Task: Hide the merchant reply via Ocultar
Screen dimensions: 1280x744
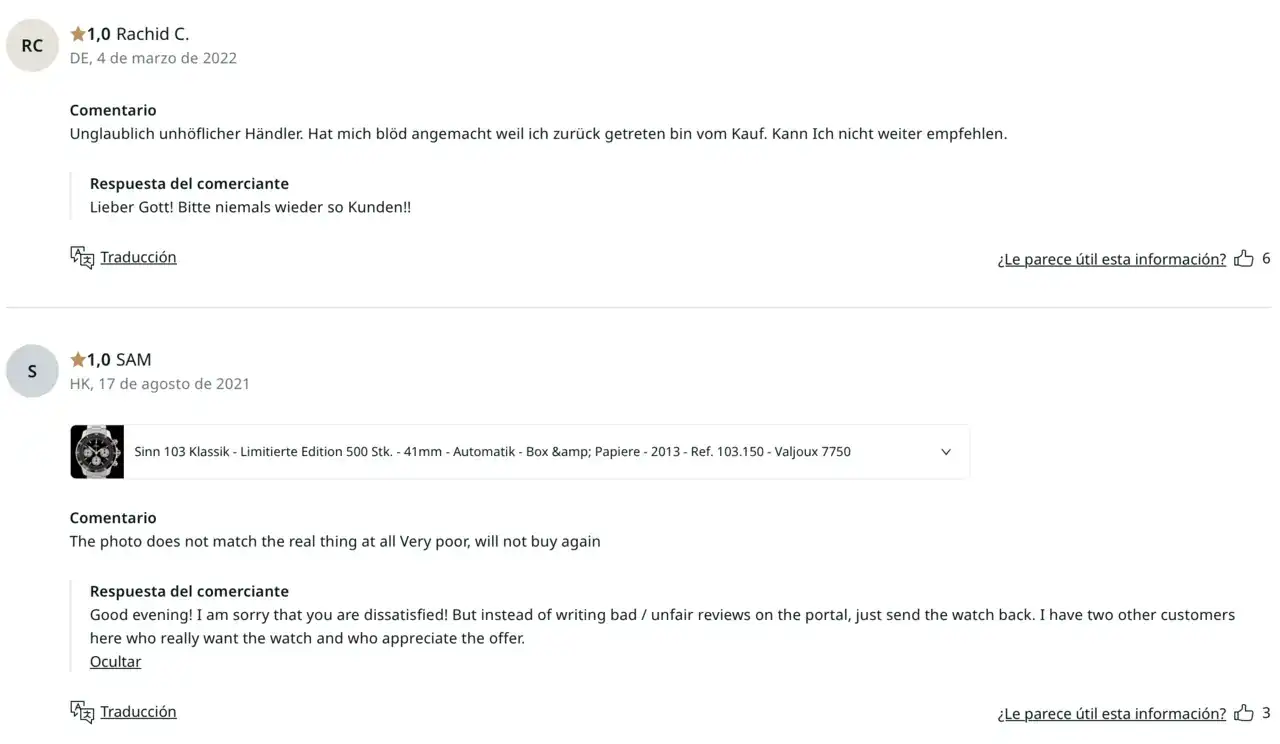Action: coord(115,662)
